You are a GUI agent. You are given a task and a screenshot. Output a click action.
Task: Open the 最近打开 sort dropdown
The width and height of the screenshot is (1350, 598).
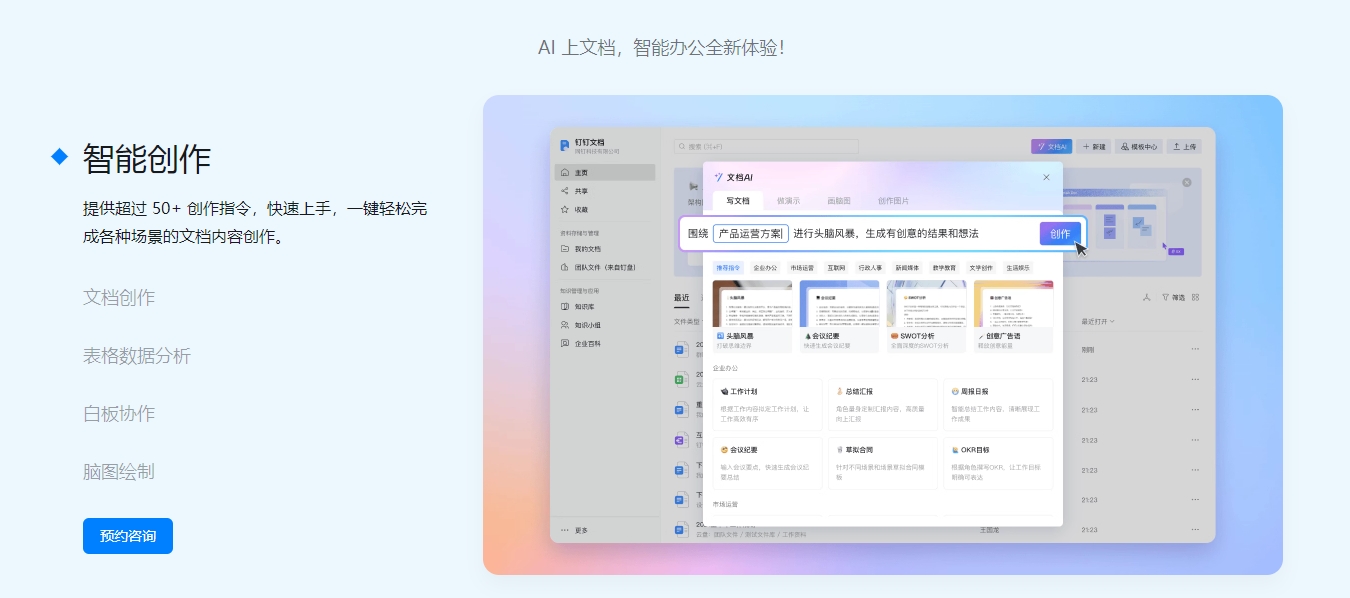(x=1098, y=322)
